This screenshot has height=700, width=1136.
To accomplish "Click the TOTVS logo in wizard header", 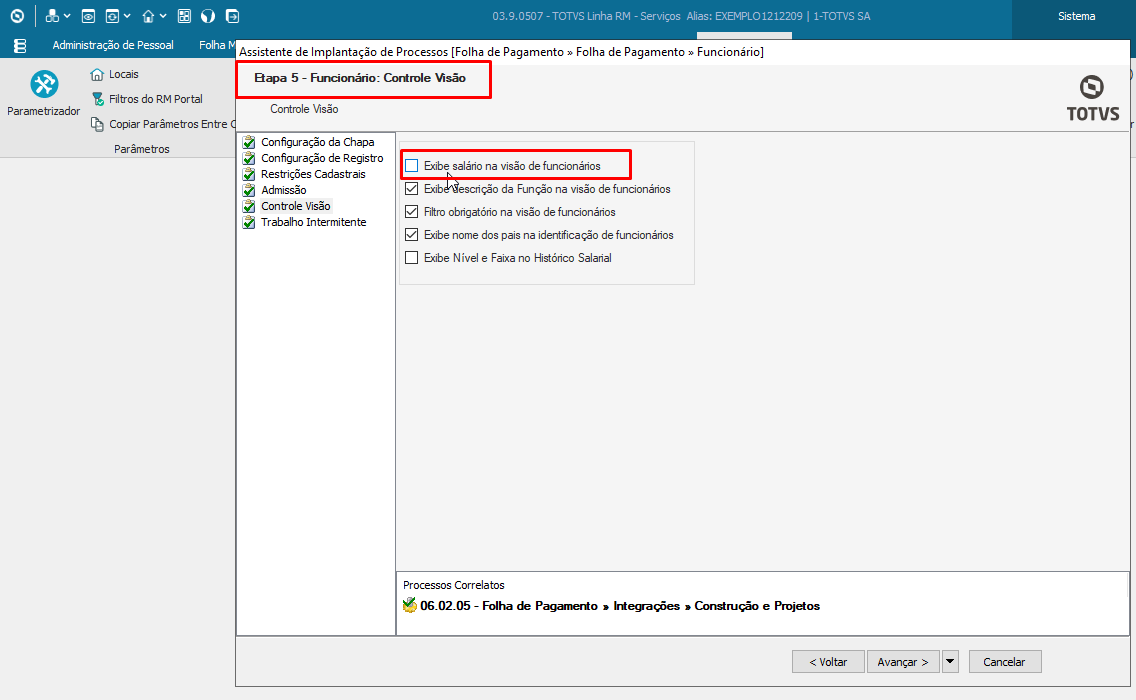I will pyautogui.click(x=1093, y=98).
